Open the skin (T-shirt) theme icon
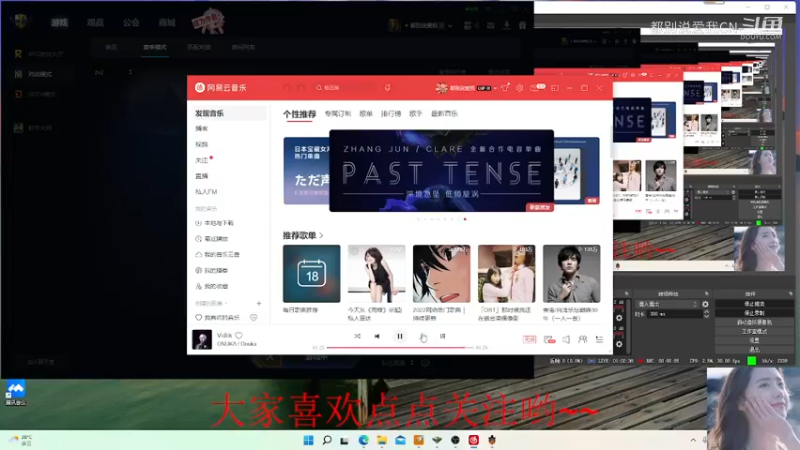Screen dimensions: 800x450 point(505,88)
